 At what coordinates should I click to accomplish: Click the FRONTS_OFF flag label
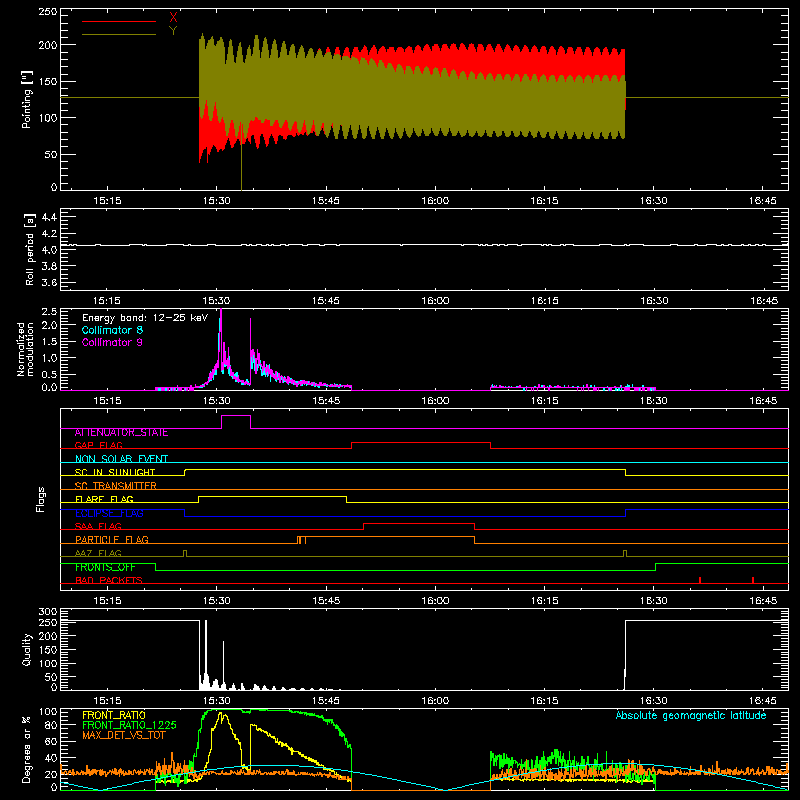(105, 567)
